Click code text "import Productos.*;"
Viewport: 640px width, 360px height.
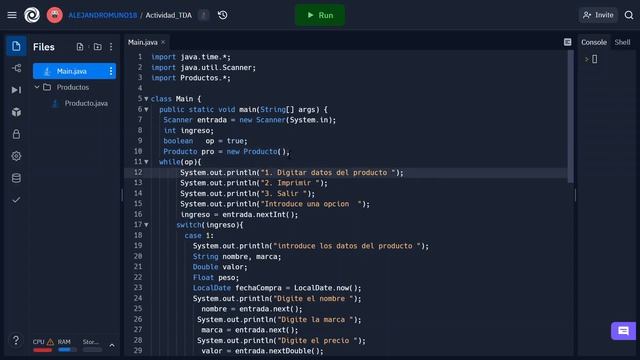point(191,78)
